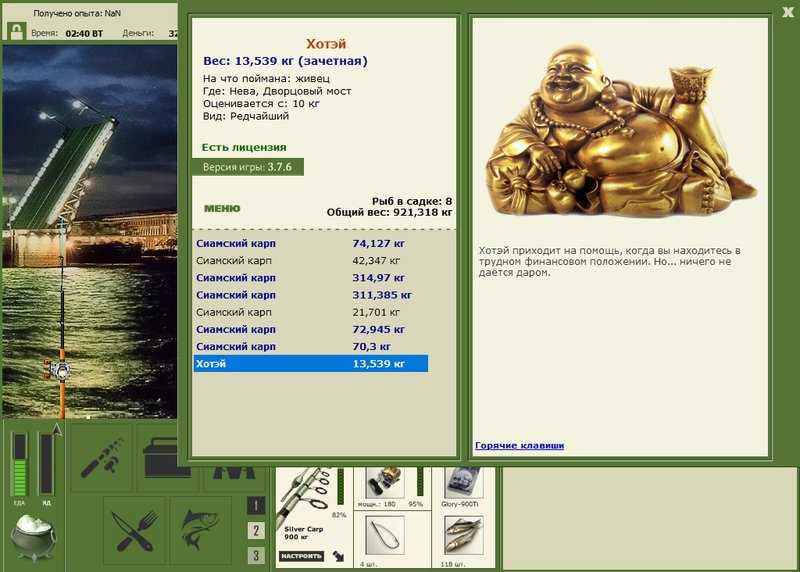The width and height of the screenshot is (800, 572).
Task: Click the reel thumbnail with power 180
Action: 385,482
